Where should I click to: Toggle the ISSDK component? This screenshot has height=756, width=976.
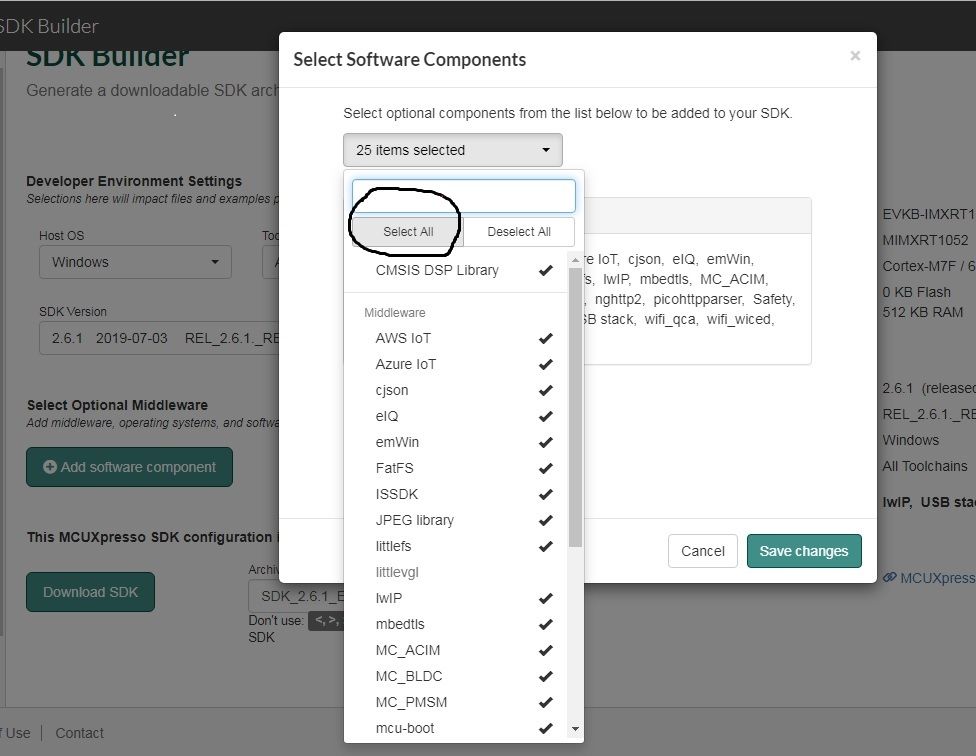(x=456, y=494)
